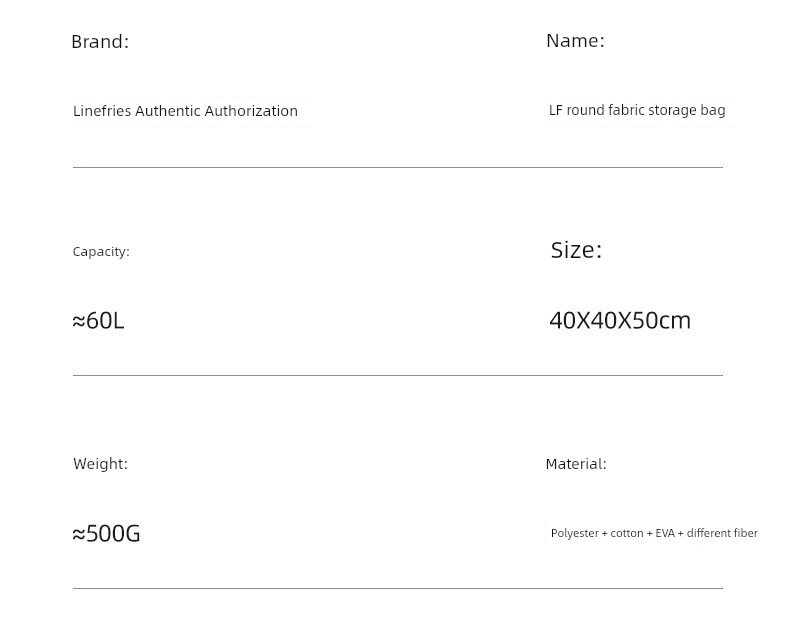Click the divider line below Capacity row
Screen dimensions: 790x627
click(398, 375)
